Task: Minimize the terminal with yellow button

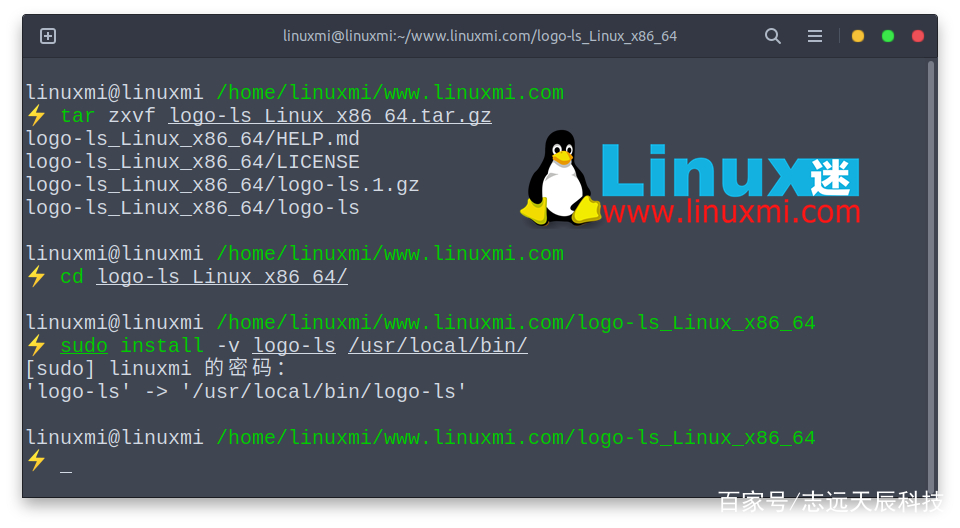Action: pyautogui.click(x=858, y=36)
